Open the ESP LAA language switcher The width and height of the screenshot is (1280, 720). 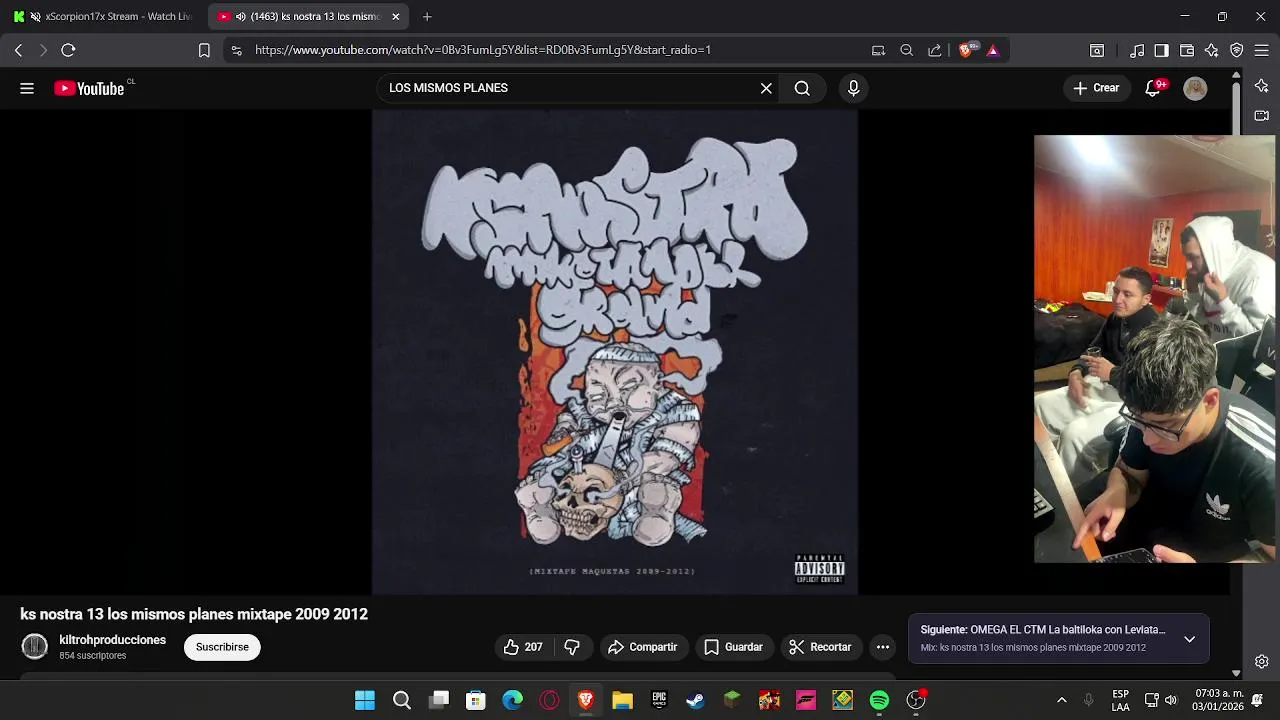[x=1121, y=700]
